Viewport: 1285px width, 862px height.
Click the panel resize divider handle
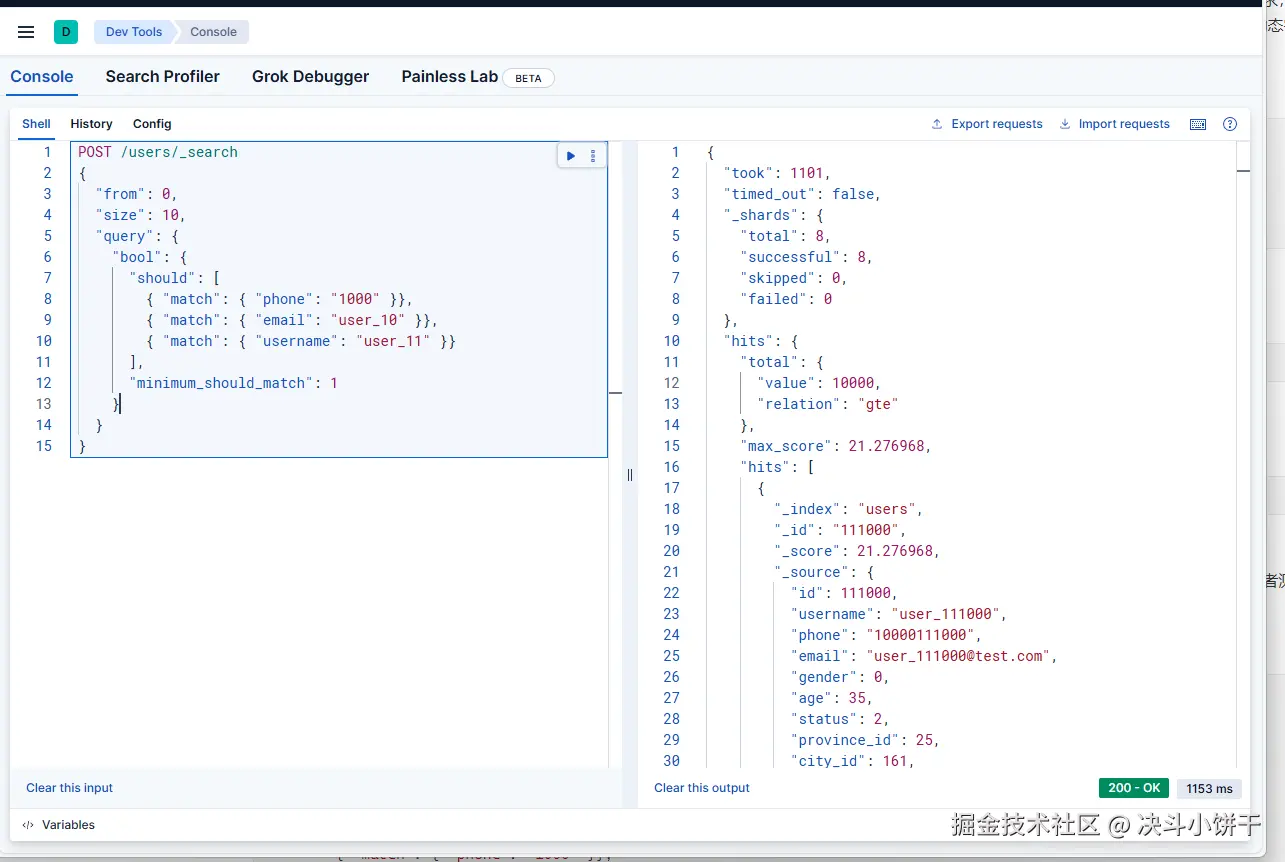pos(630,475)
